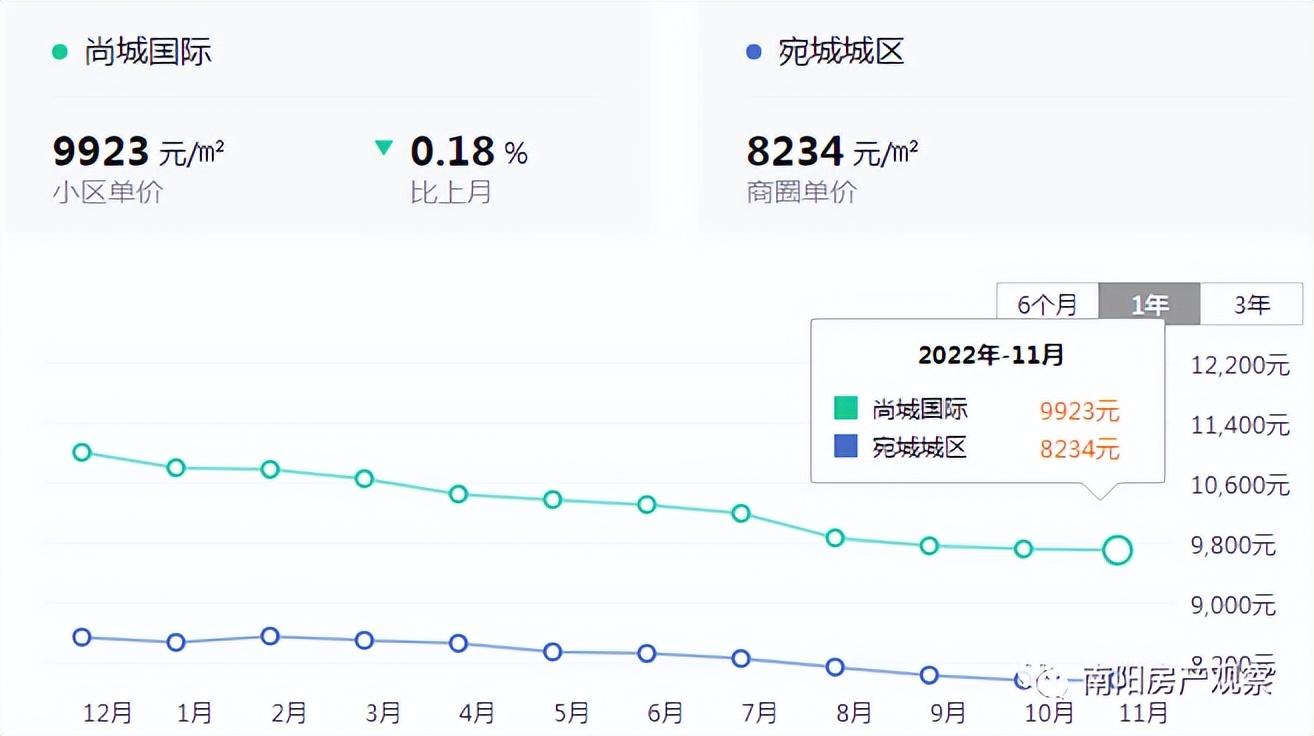Screen dimensions: 1314x736
Task: Click 尚城国际 green data point for 3月
Action: click(x=364, y=478)
